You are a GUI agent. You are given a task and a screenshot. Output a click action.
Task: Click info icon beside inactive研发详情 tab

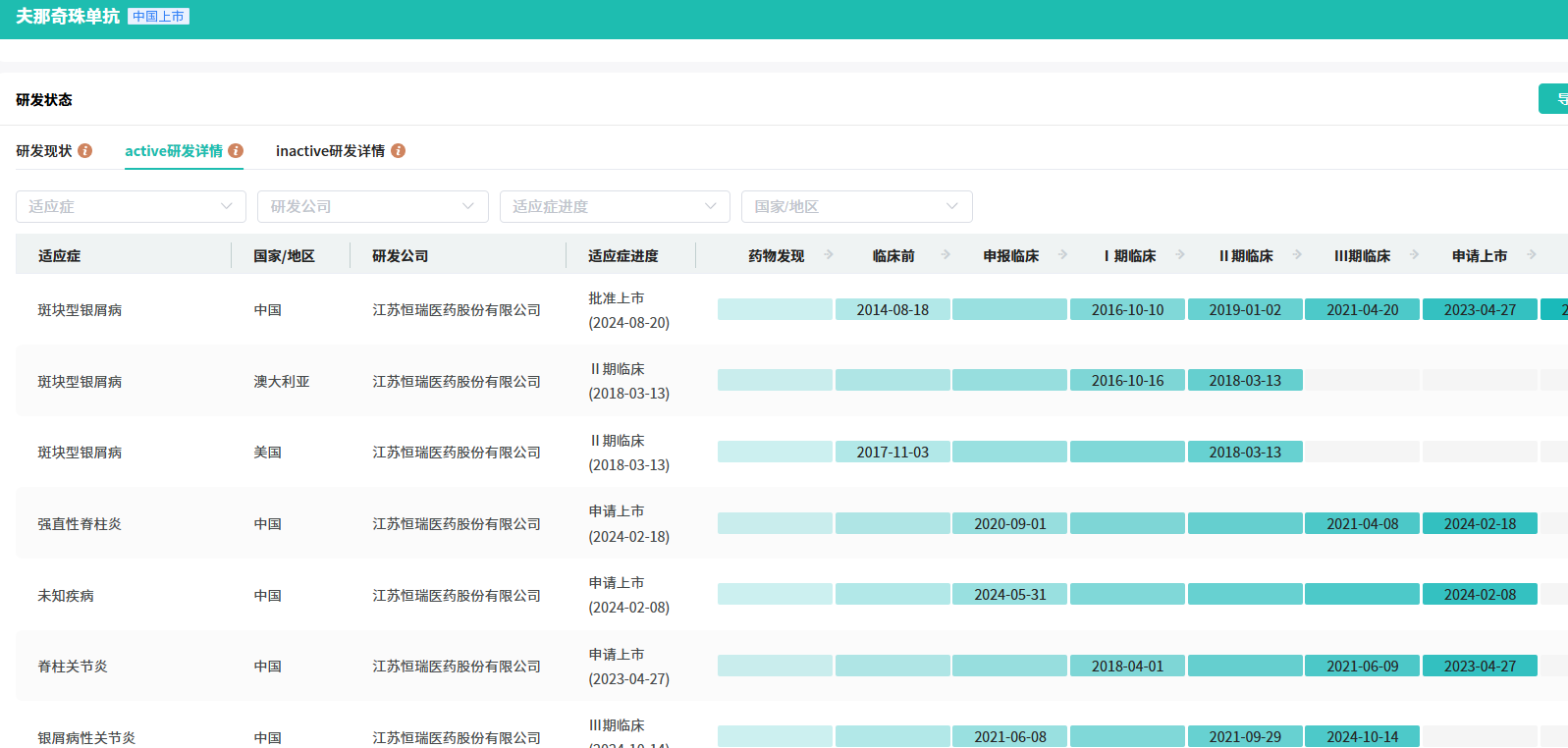(398, 150)
